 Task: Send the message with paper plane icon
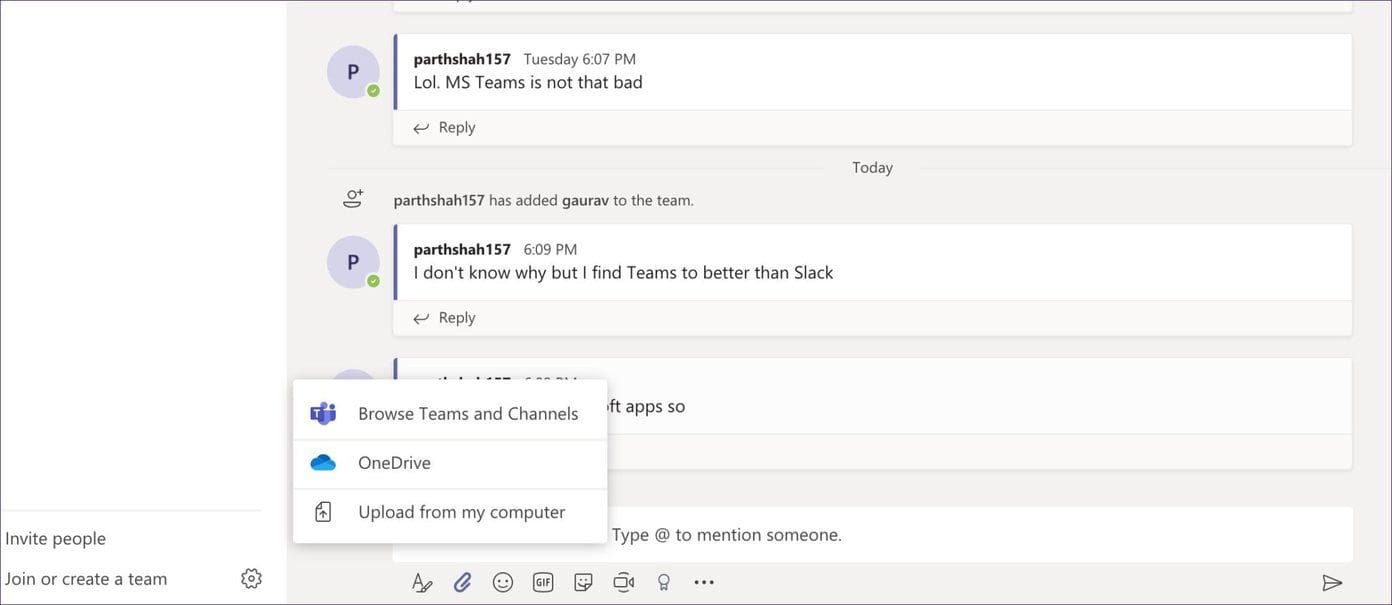1331,582
